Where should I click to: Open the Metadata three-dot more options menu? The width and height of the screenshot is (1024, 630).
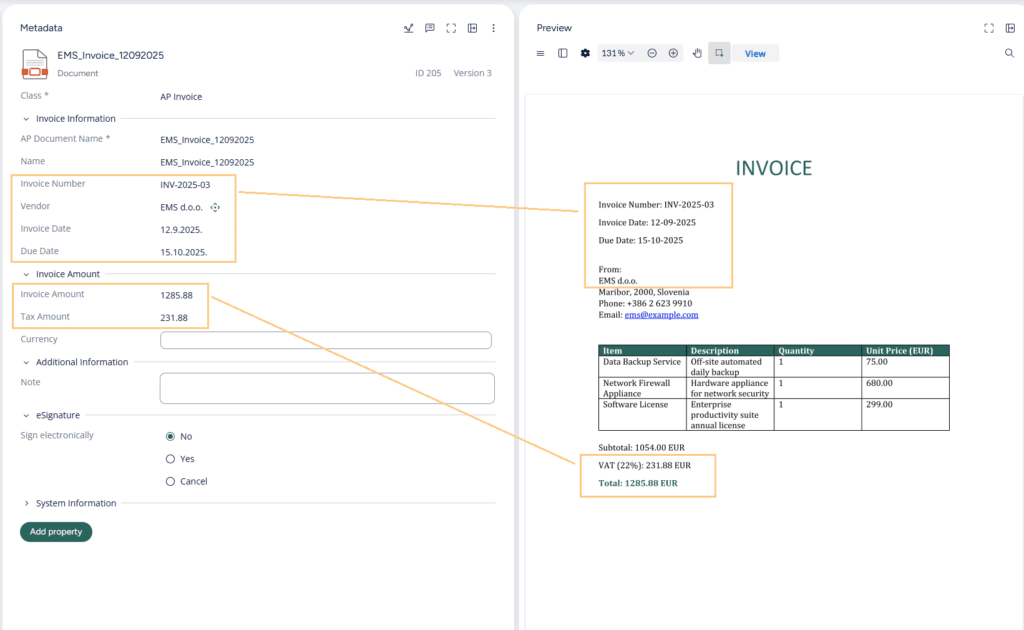pyautogui.click(x=494, y=28)
